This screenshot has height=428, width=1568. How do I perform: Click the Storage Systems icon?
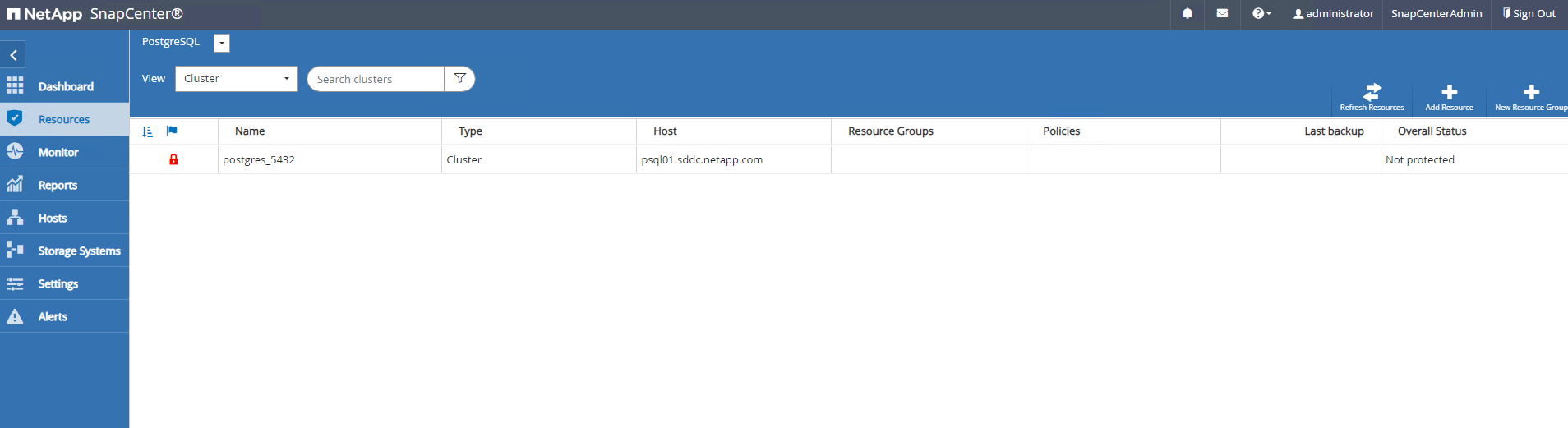coord(15,249)
